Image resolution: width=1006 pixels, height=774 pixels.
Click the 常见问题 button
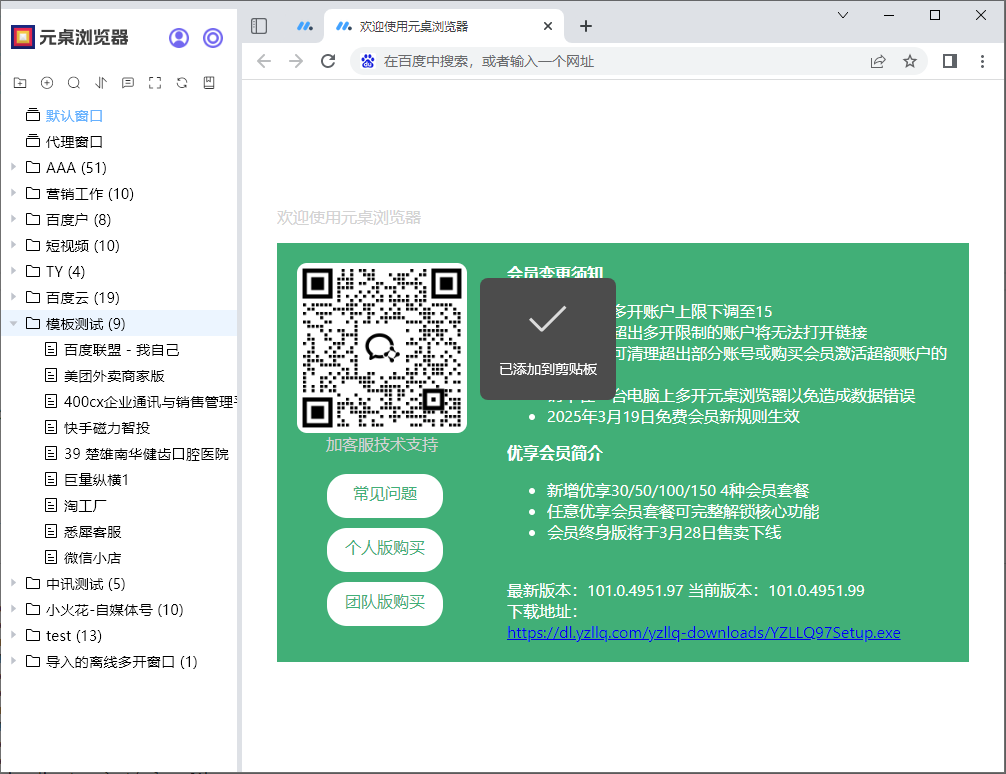(385, 495)
